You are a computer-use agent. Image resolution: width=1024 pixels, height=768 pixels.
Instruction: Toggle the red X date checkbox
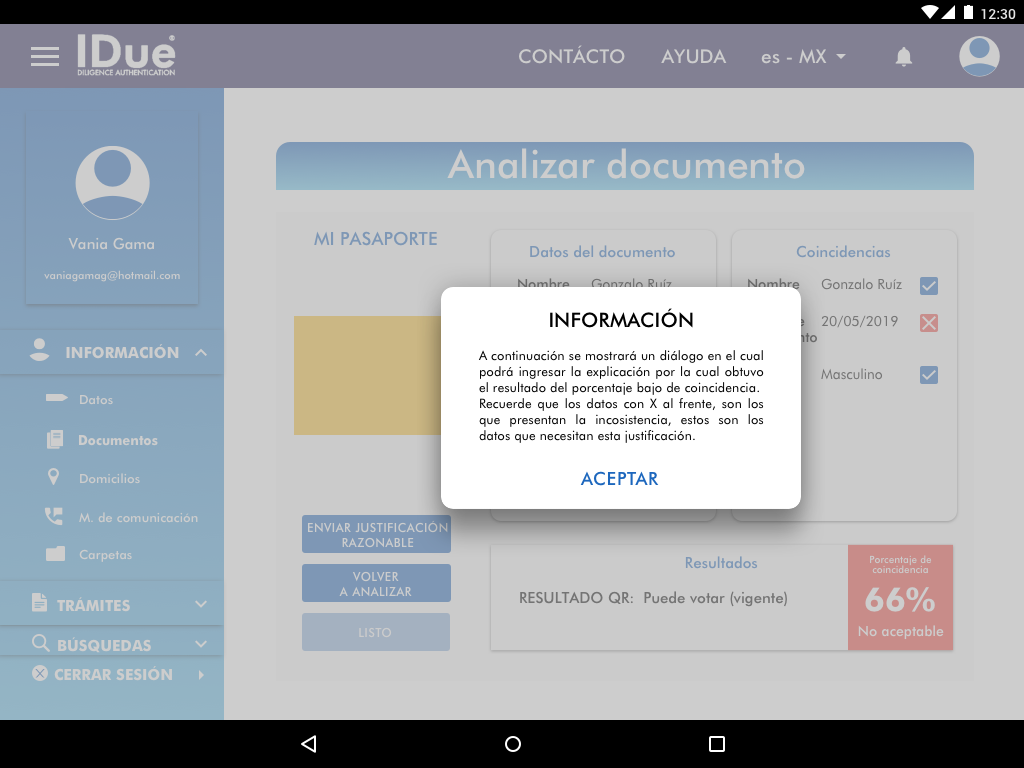pos(928,323)
